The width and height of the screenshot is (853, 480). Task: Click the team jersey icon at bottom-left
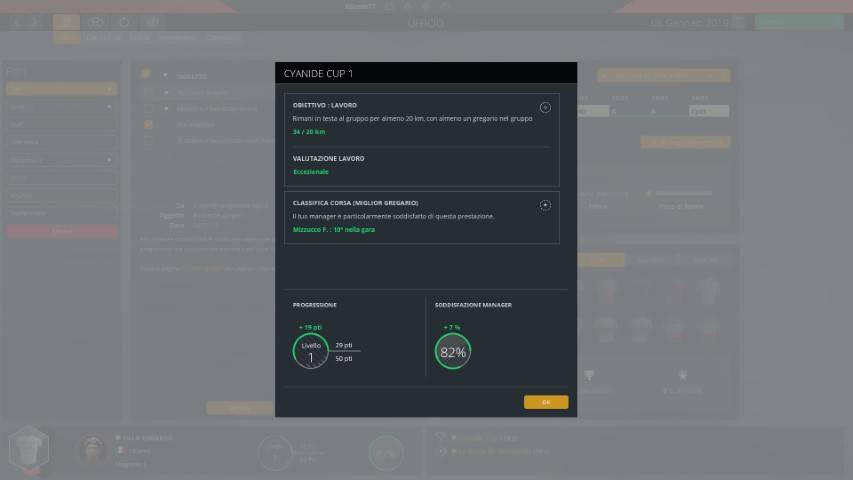click(28, 450)
